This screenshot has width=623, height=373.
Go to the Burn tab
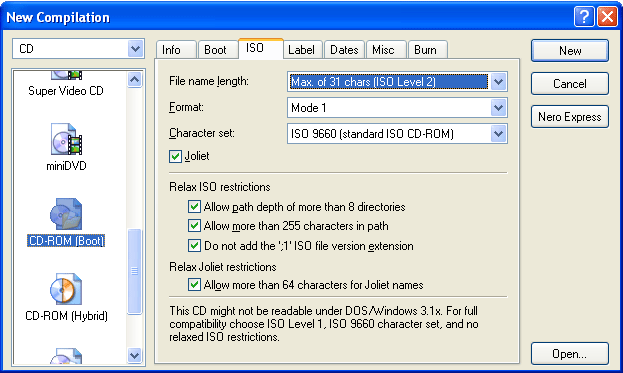click(428, 50)
